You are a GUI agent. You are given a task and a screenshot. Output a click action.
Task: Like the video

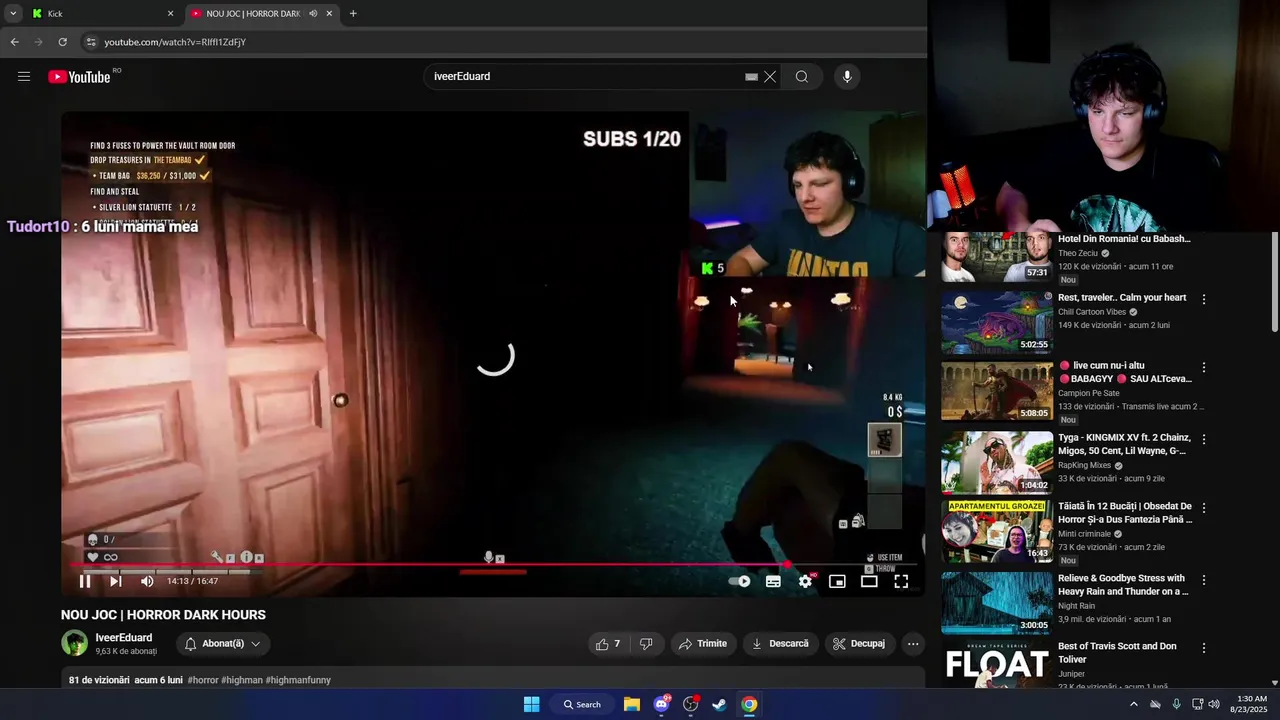pos(608,644)
